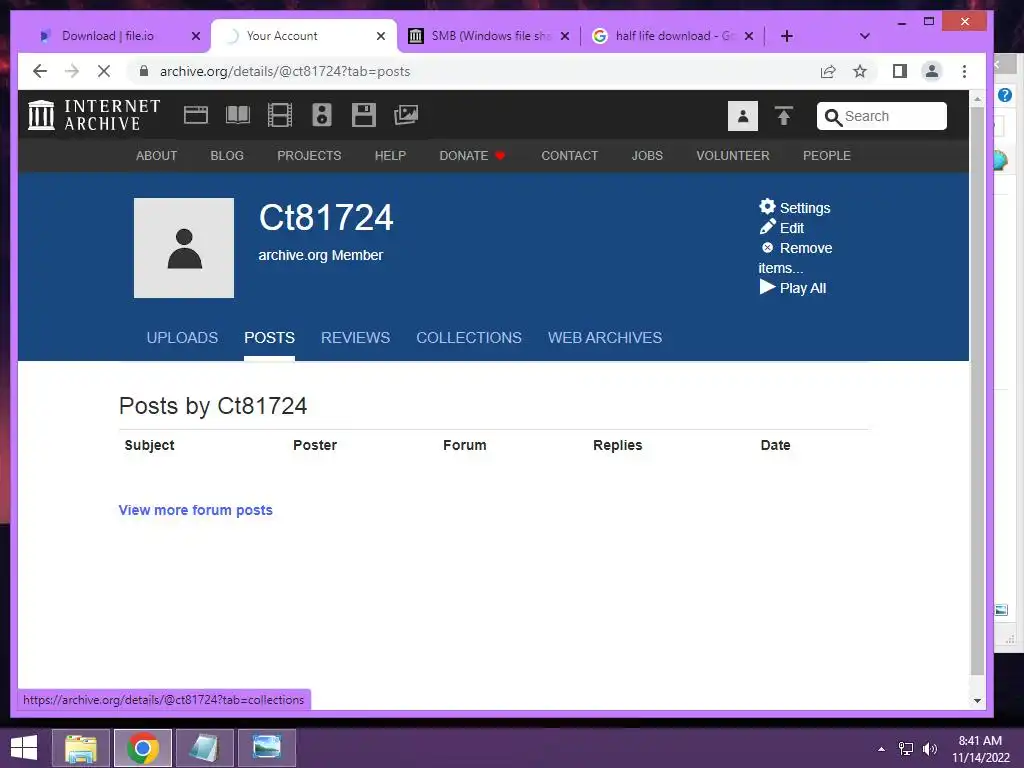Bookmark this page with star icon
1024x768 pixels.
tap(860, 71)
